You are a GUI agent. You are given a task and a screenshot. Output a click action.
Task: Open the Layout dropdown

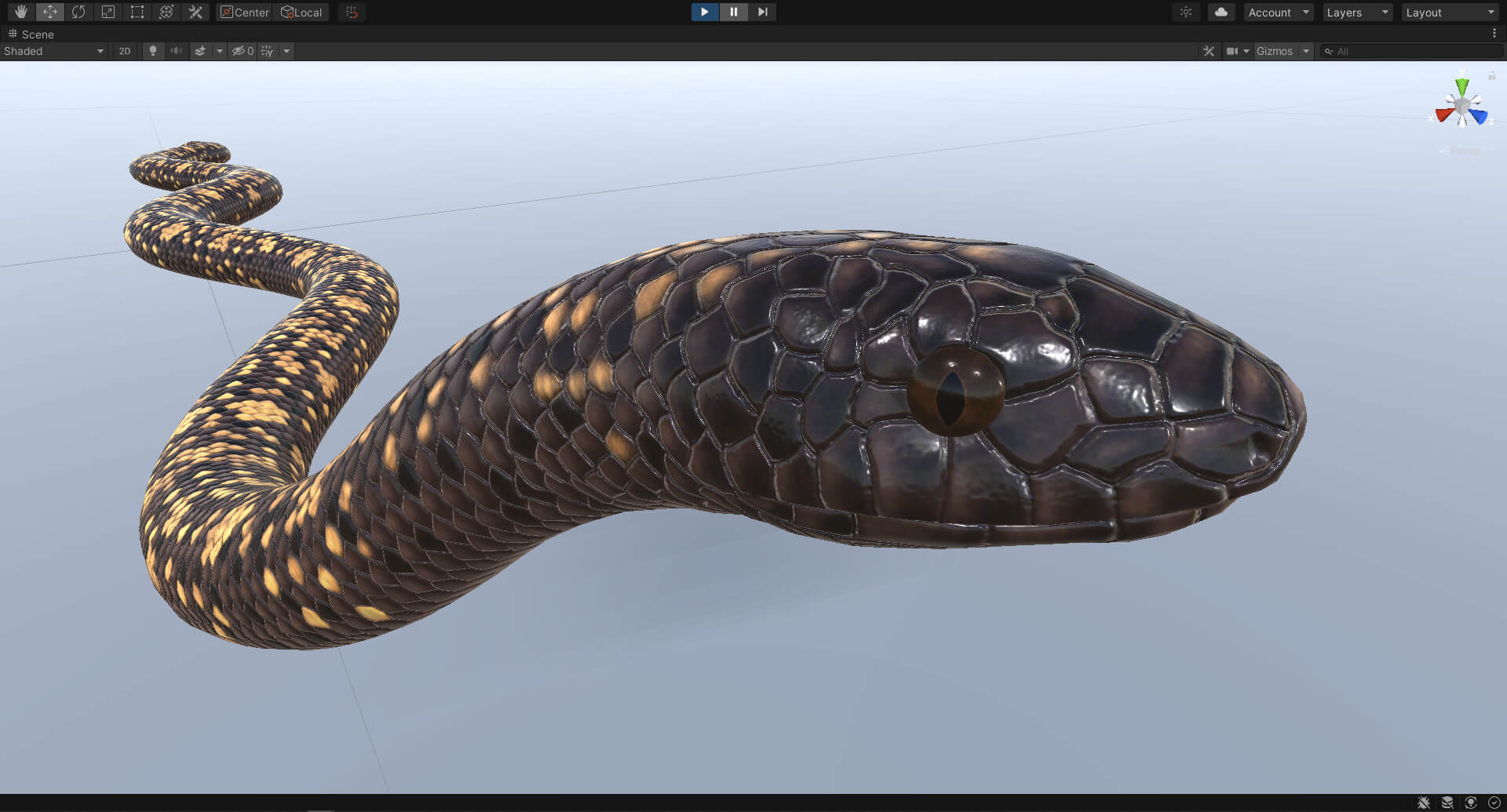1450,13
